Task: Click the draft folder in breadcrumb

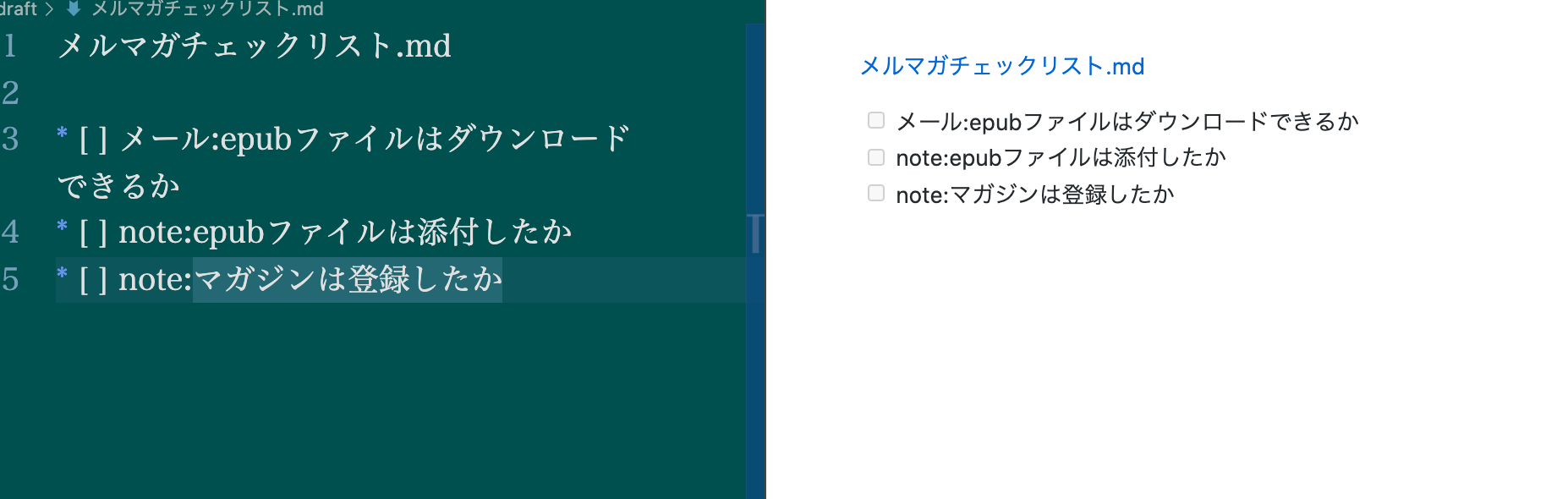Action: (x=19, y=8)
